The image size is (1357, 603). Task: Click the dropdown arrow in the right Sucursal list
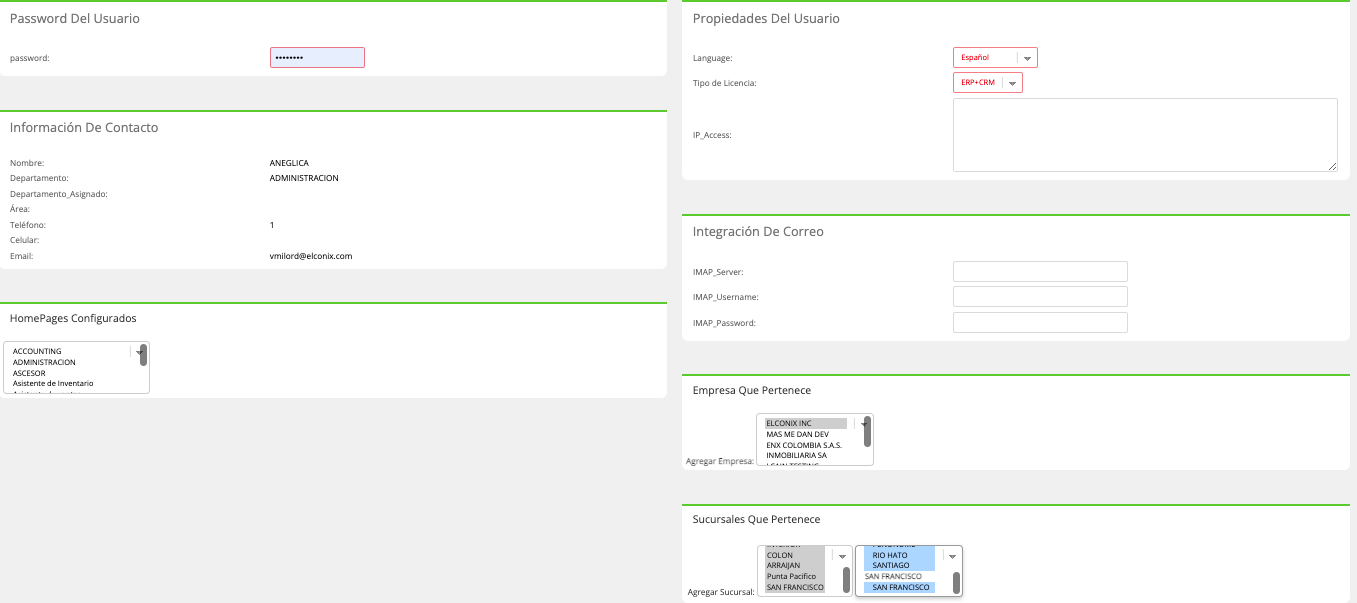[x=953, y=556]
